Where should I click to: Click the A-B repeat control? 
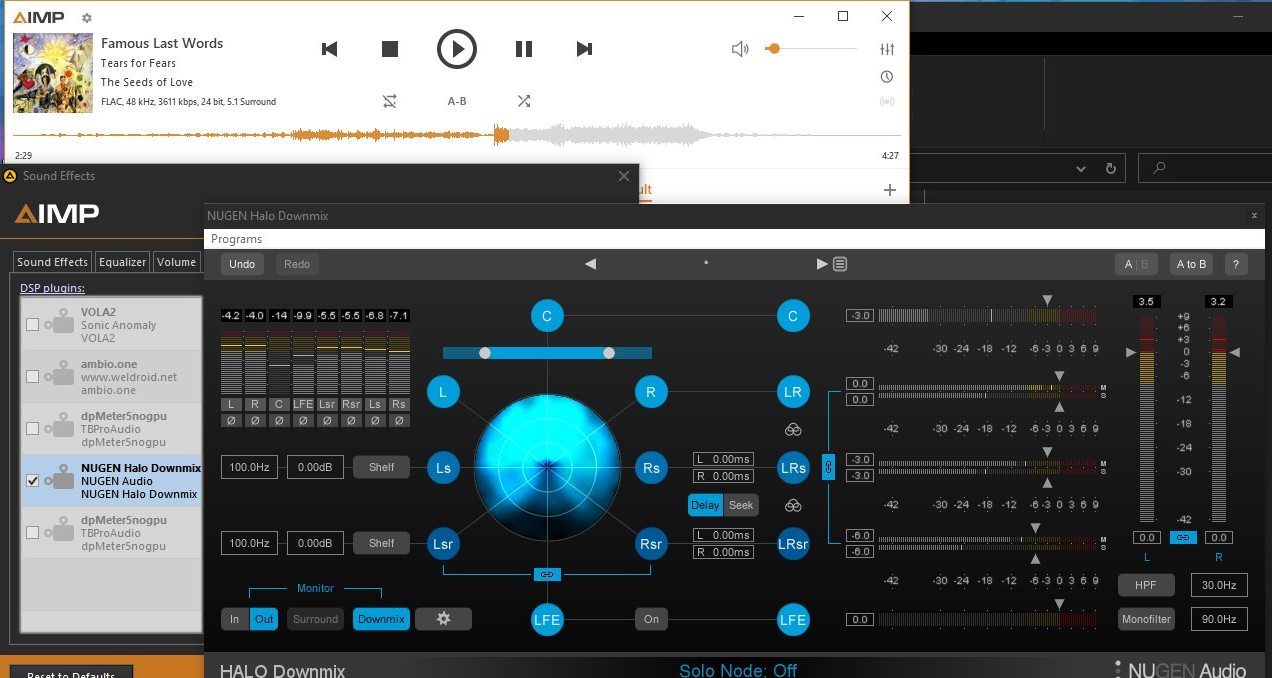(457, 101)
